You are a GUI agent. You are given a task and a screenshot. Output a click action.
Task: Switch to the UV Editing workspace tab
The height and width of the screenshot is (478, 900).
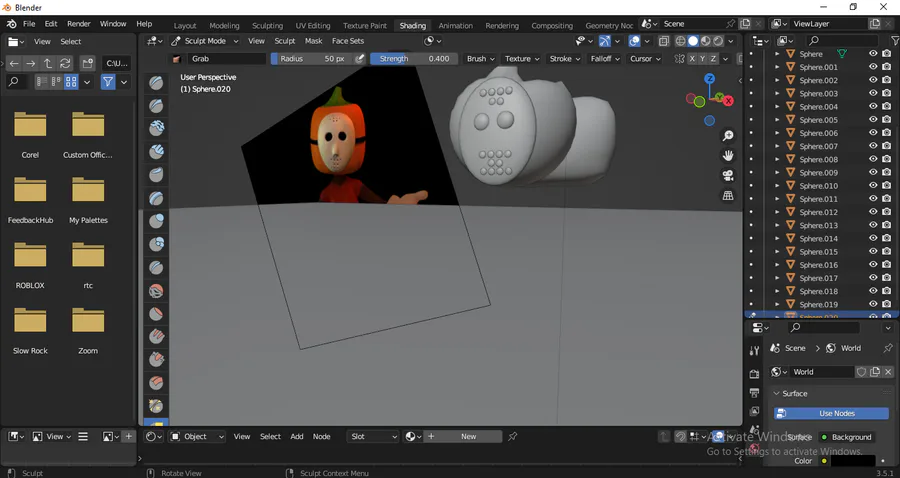tap(313, 25)
